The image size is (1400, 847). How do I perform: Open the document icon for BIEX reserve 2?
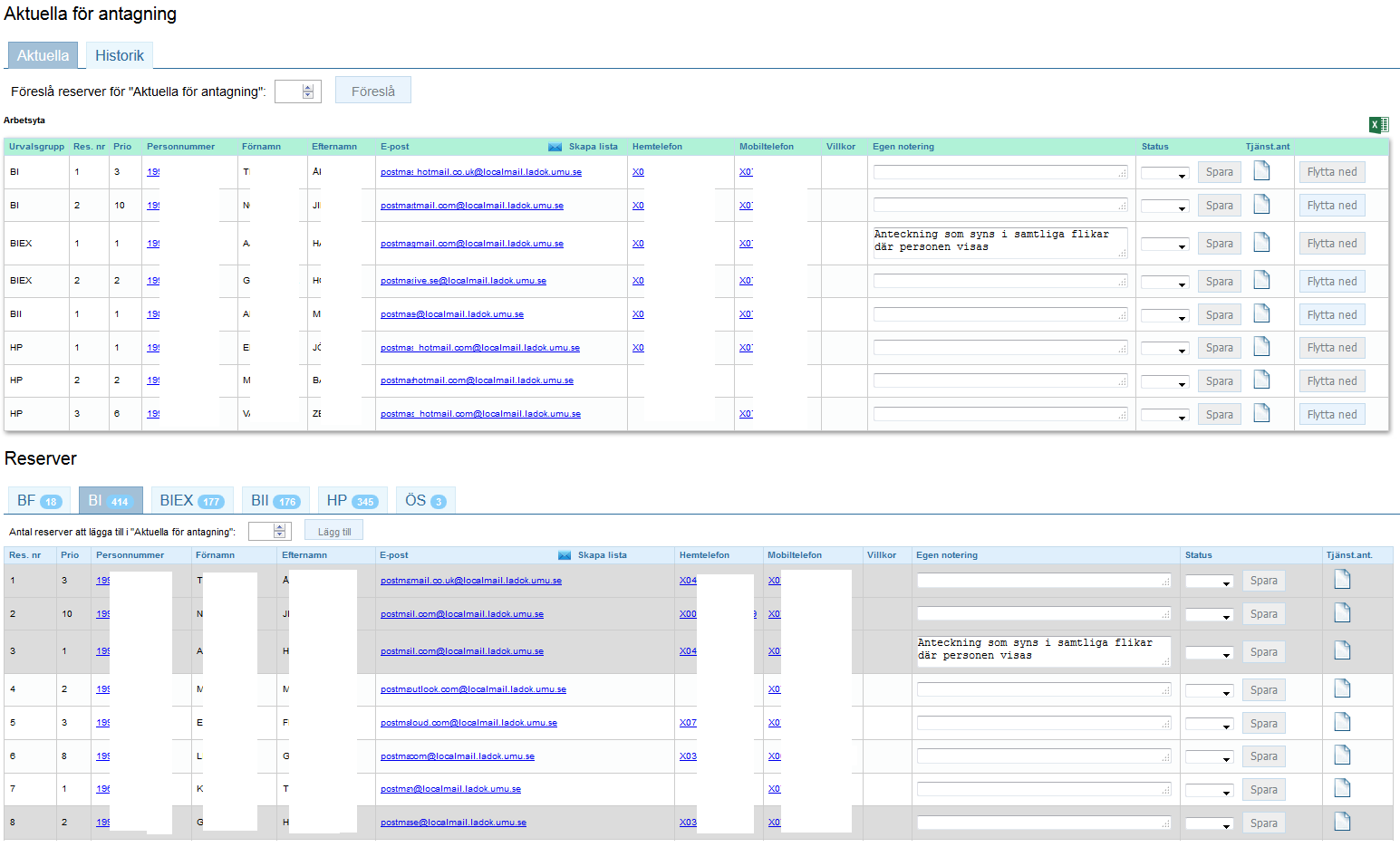1261,280
